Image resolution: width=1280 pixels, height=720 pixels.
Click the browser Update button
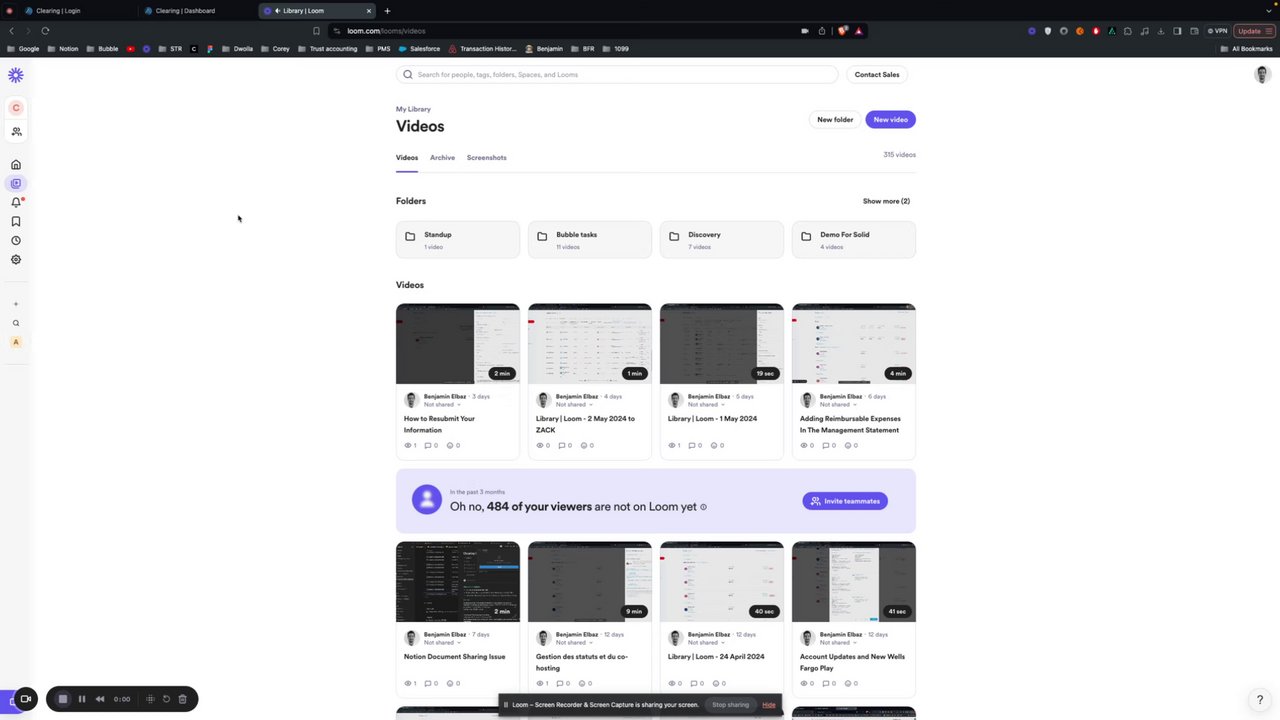1254,31
